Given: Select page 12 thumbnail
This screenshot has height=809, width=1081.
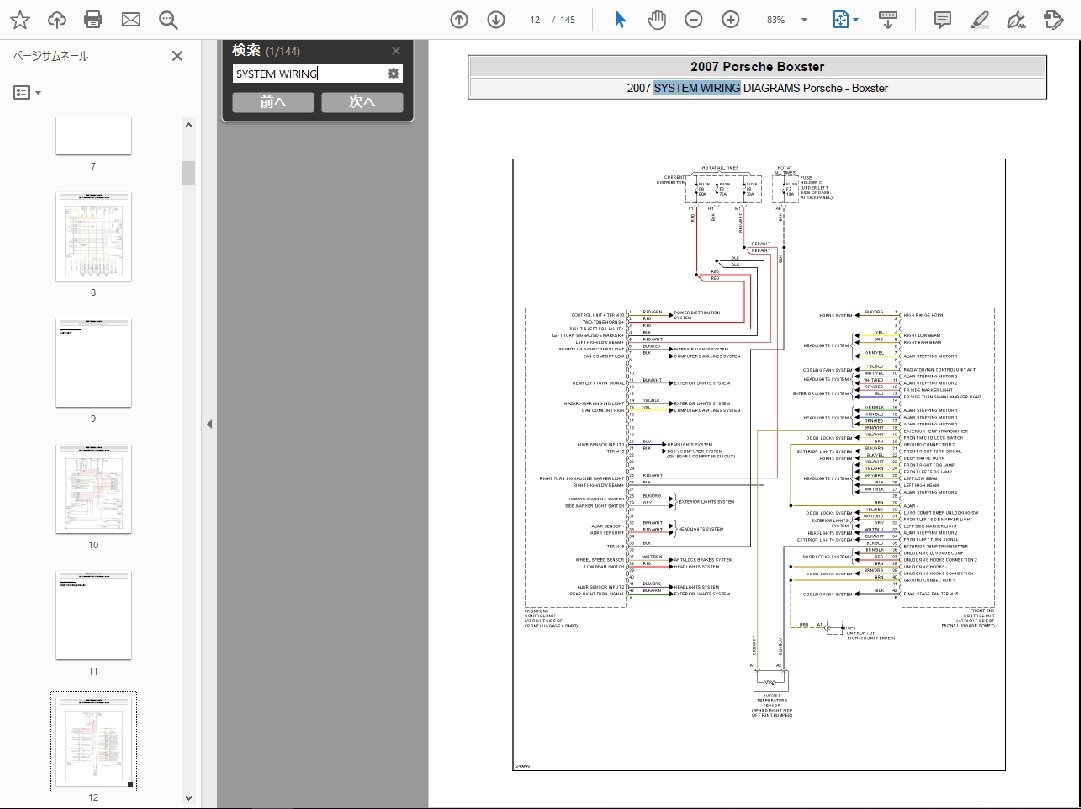Looking at the screenshot, I should (x=93, y=741).
